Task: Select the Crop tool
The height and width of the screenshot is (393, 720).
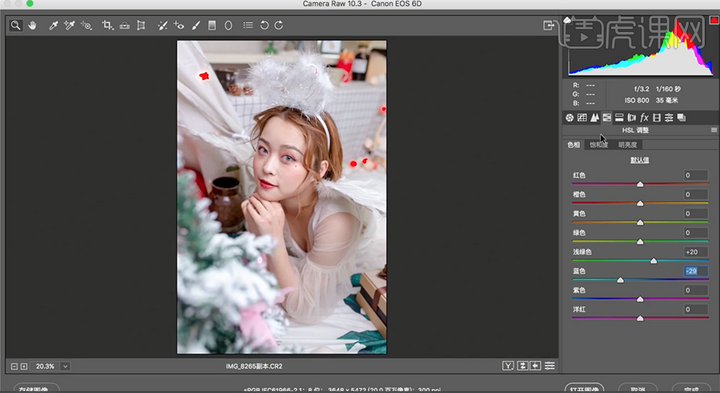Action: 107,25
